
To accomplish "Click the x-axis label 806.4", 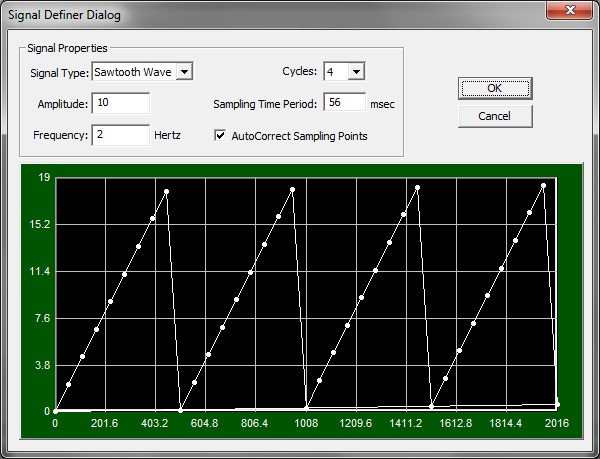I will tap(254, 423).
